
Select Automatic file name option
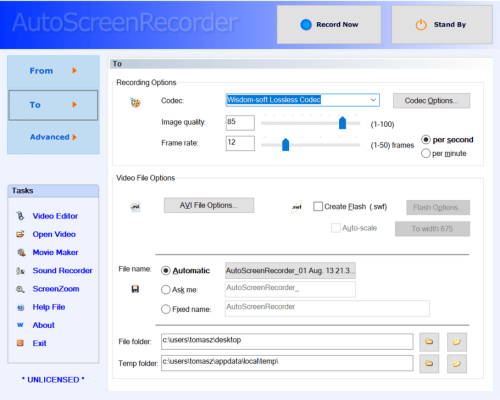tap(166, 270)
